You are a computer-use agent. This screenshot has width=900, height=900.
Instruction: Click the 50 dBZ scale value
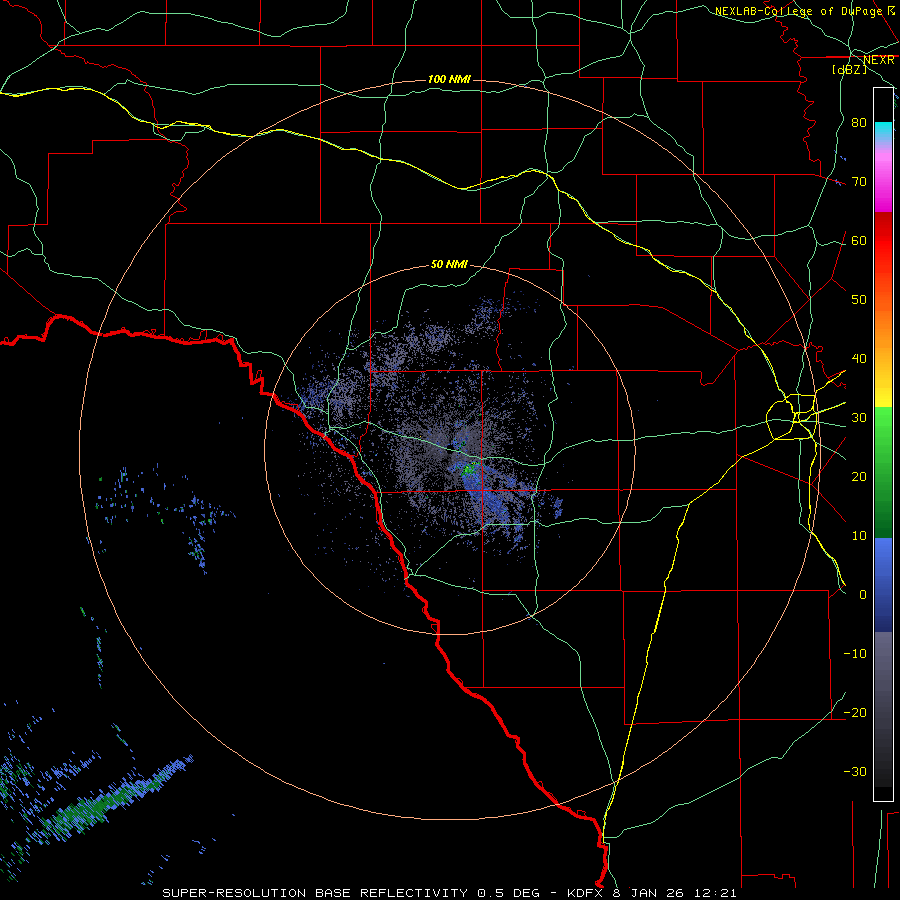pyautogui.click(x=859, y=300)
